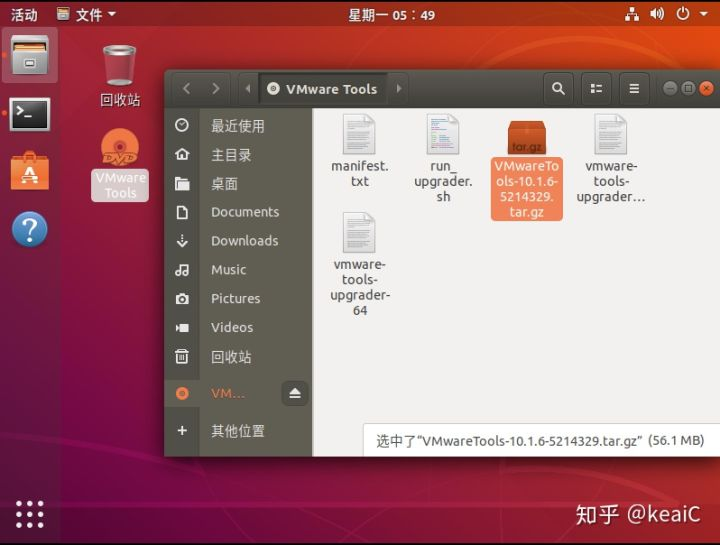Open the clock and calendar panel
The image size is (720, 545).
(391, 15)
